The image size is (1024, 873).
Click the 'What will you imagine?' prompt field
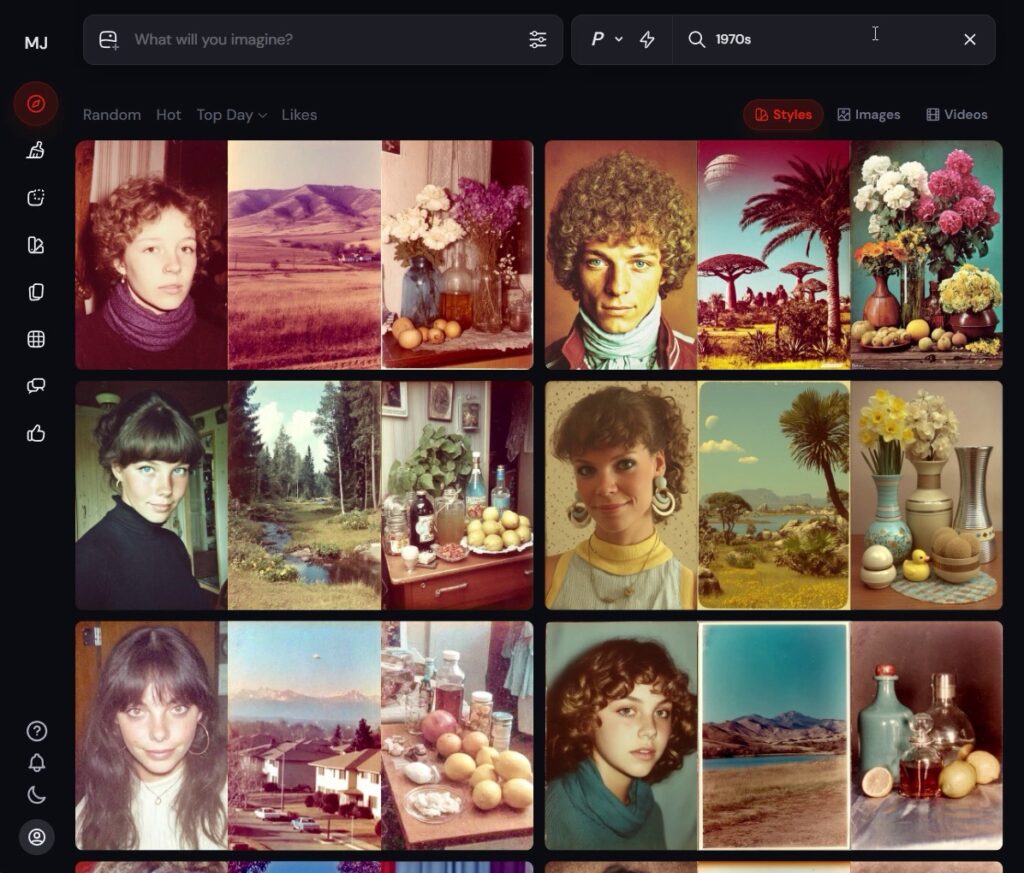320,40
